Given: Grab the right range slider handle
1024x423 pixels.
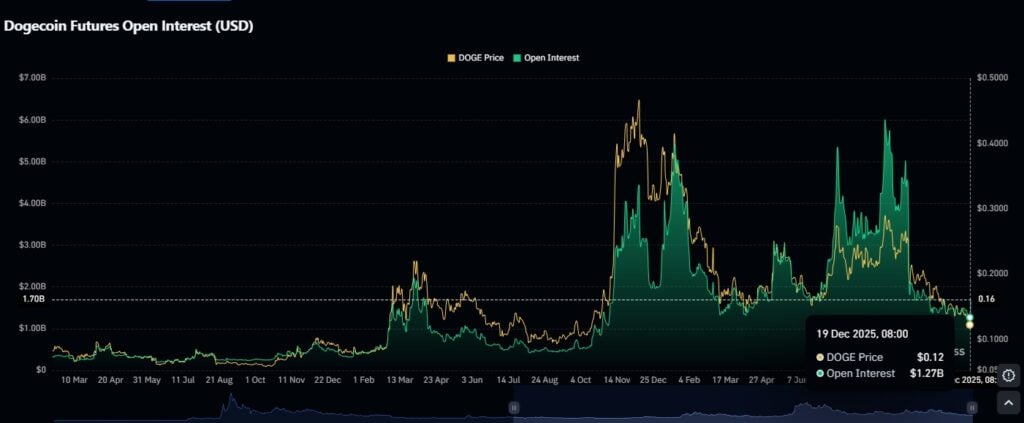Looking at the screenshot, I should tap(971, 407).
